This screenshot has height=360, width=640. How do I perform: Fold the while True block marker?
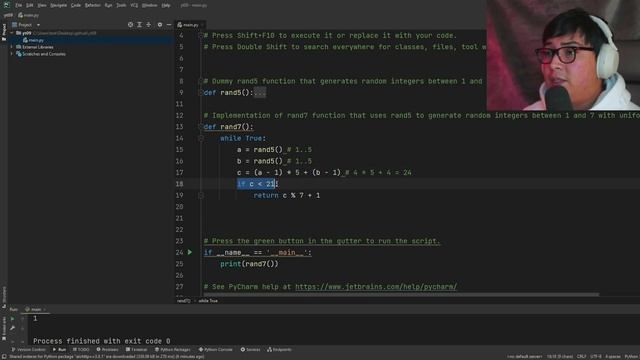[201, 138]
